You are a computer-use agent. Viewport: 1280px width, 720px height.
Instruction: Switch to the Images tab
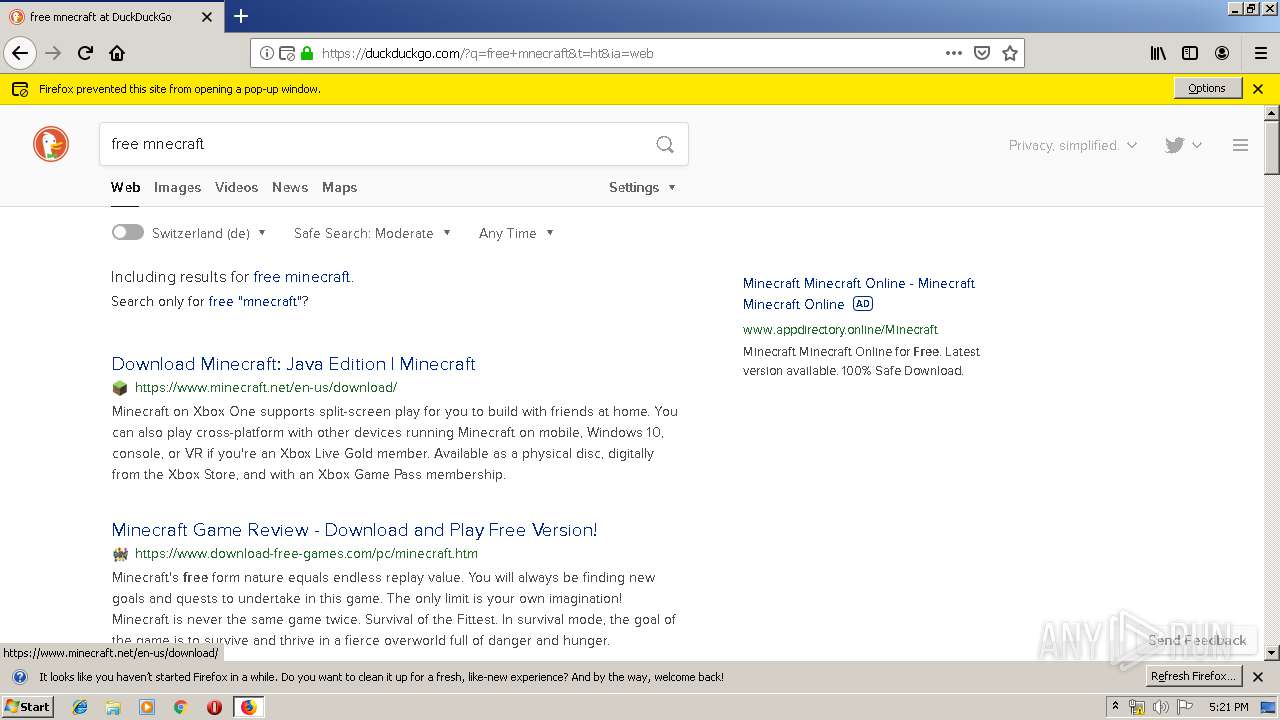(177, 187)
